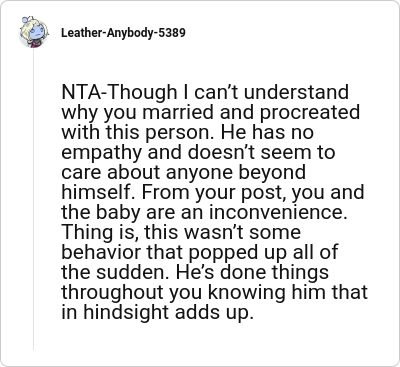Click the line 'behavior that popped up all of'
The image size is (400, 367).
[200, 252]
